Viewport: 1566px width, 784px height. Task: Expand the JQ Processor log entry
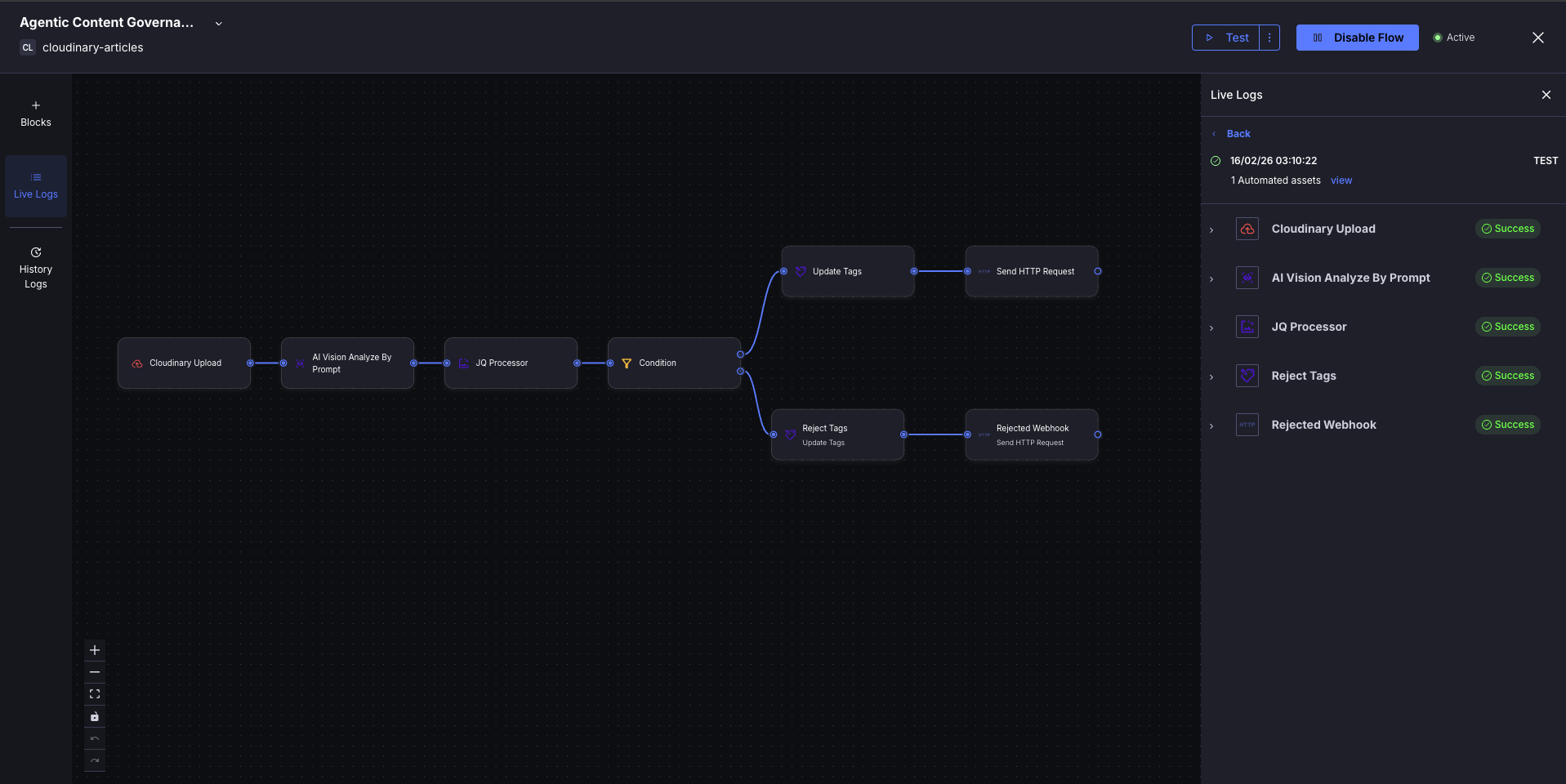point(1211,328)
